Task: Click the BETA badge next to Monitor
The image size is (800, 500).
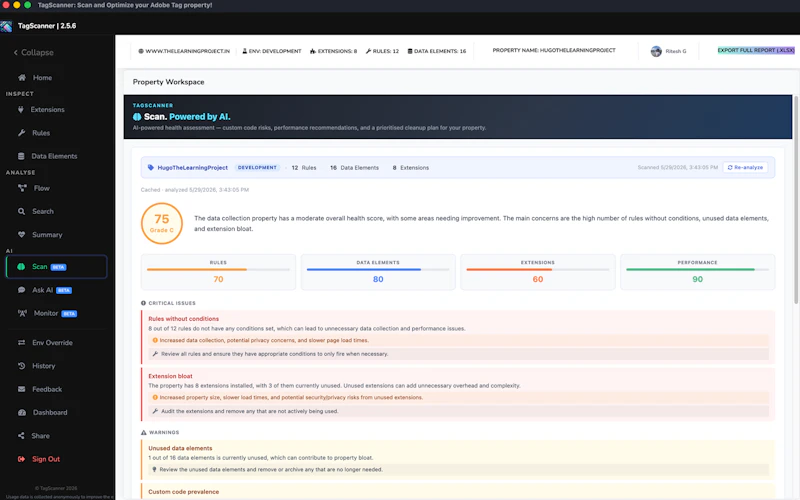Action: coord(69,314)
